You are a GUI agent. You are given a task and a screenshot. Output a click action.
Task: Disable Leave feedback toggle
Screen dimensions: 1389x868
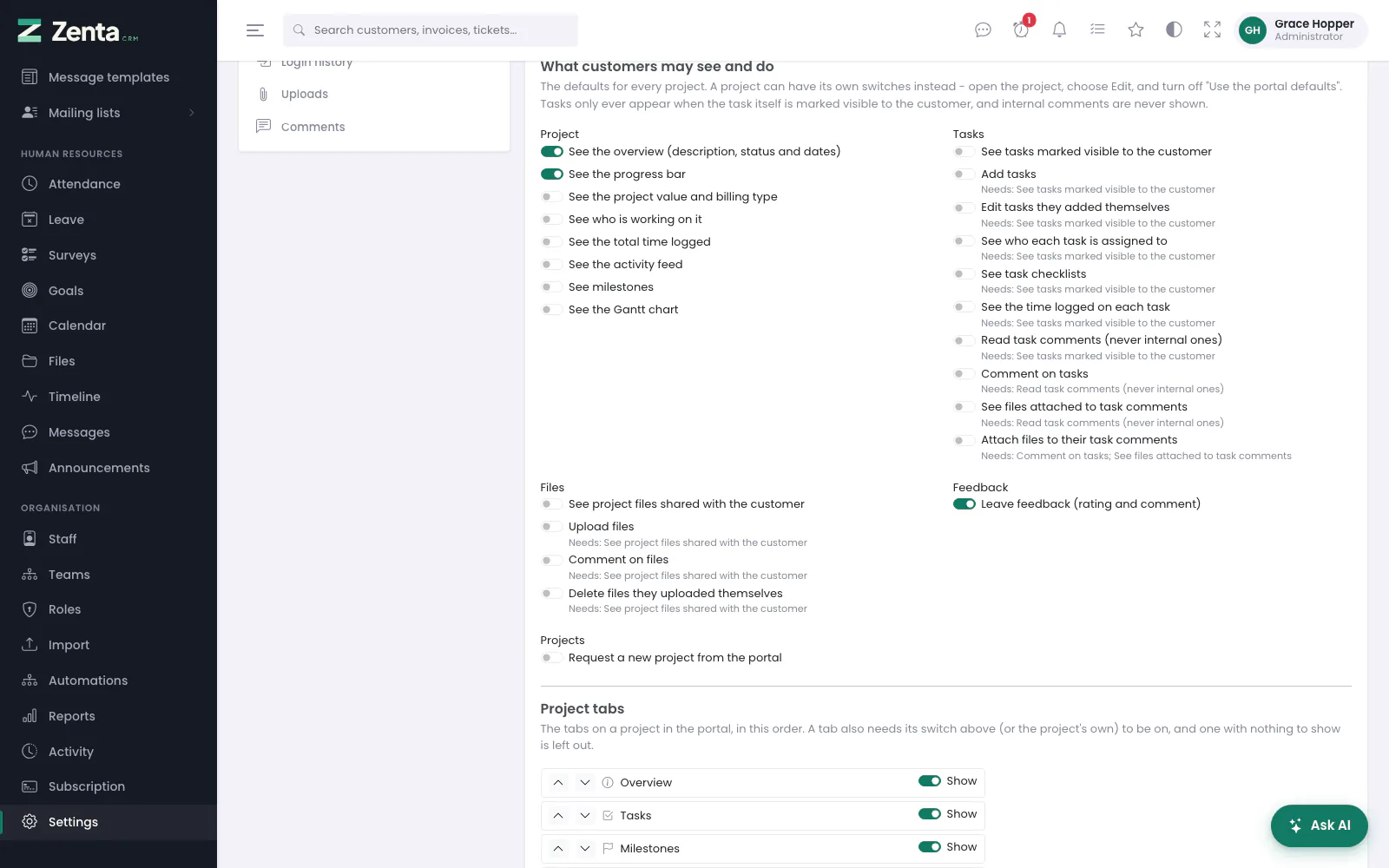[964, 504]
